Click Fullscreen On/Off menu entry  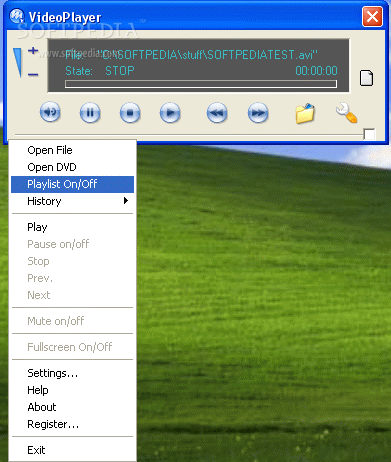pos(72,347)
